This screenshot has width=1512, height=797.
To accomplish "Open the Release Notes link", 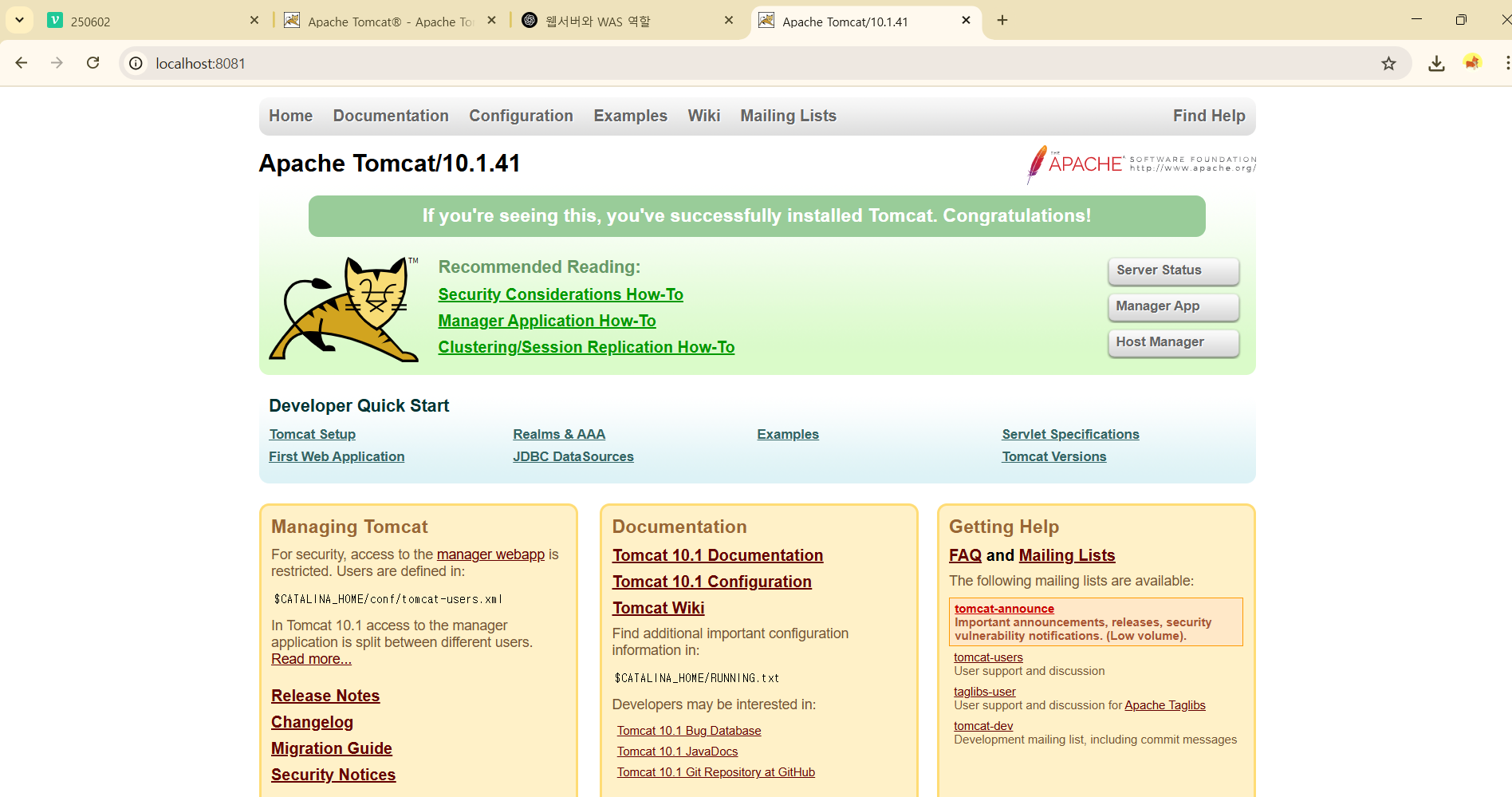I will tap(325, 696).
